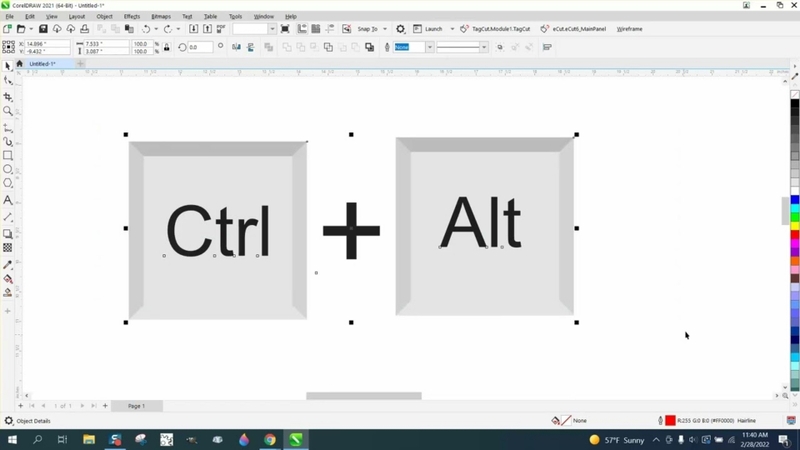Add a new document tab with plus
800x450 pixels.
point(81,64)
